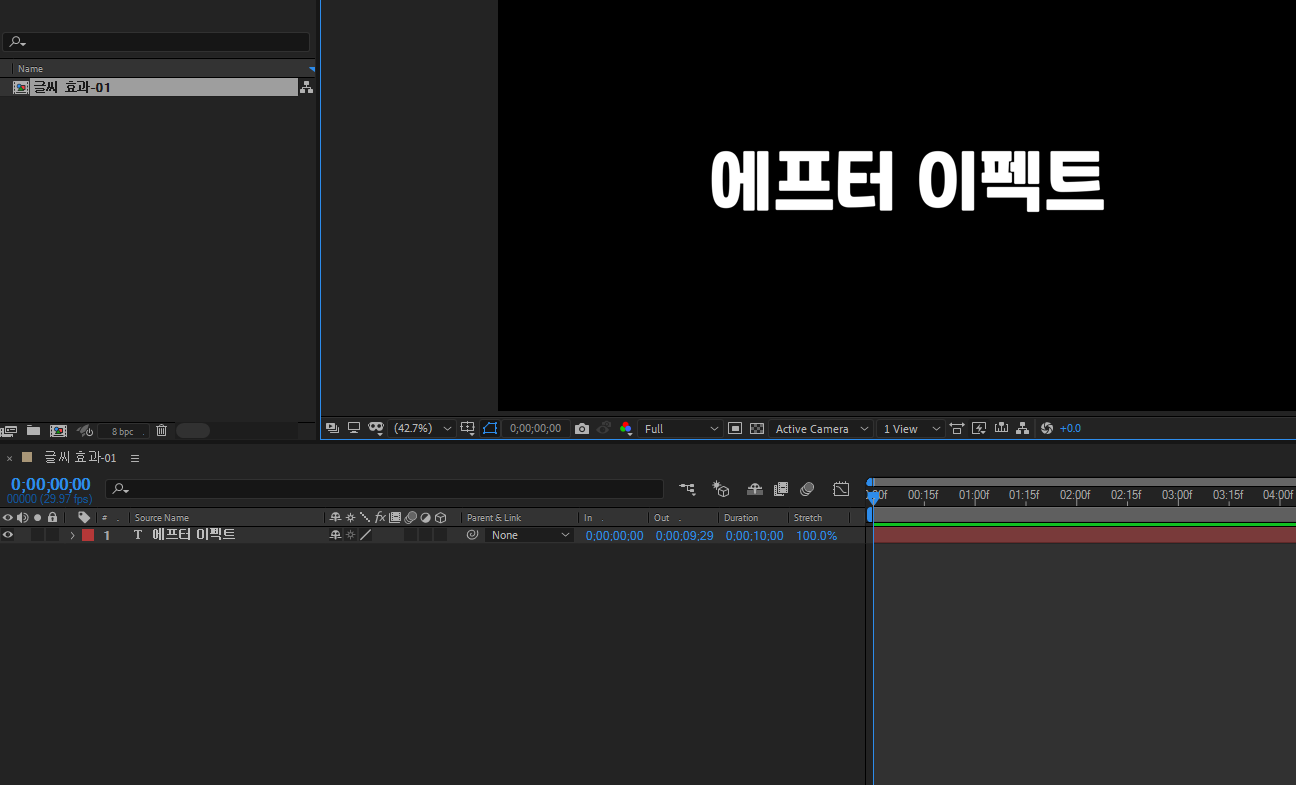Viewport: 1296px width, 785px height.
Task: Reset exposure in viewer
Action: [1047, 428]
